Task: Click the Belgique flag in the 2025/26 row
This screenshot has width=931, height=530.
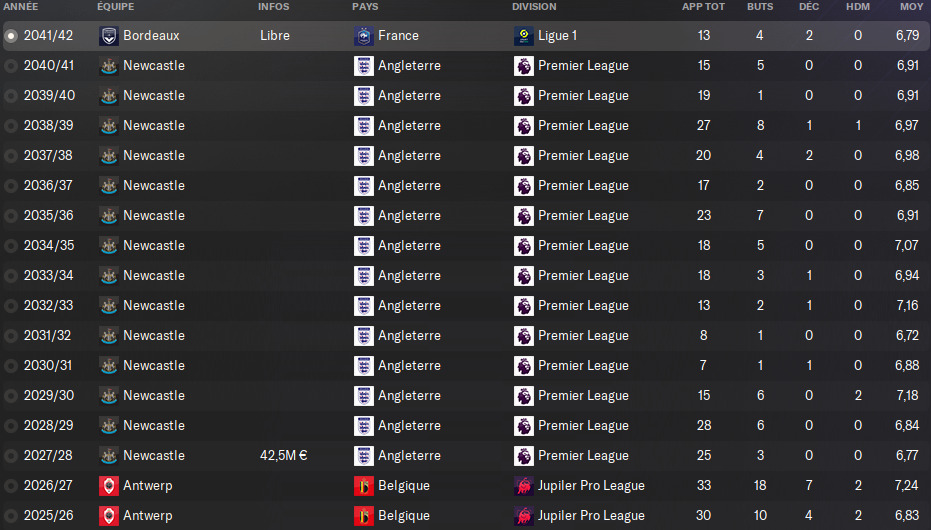Action: (x=363, y=516)
